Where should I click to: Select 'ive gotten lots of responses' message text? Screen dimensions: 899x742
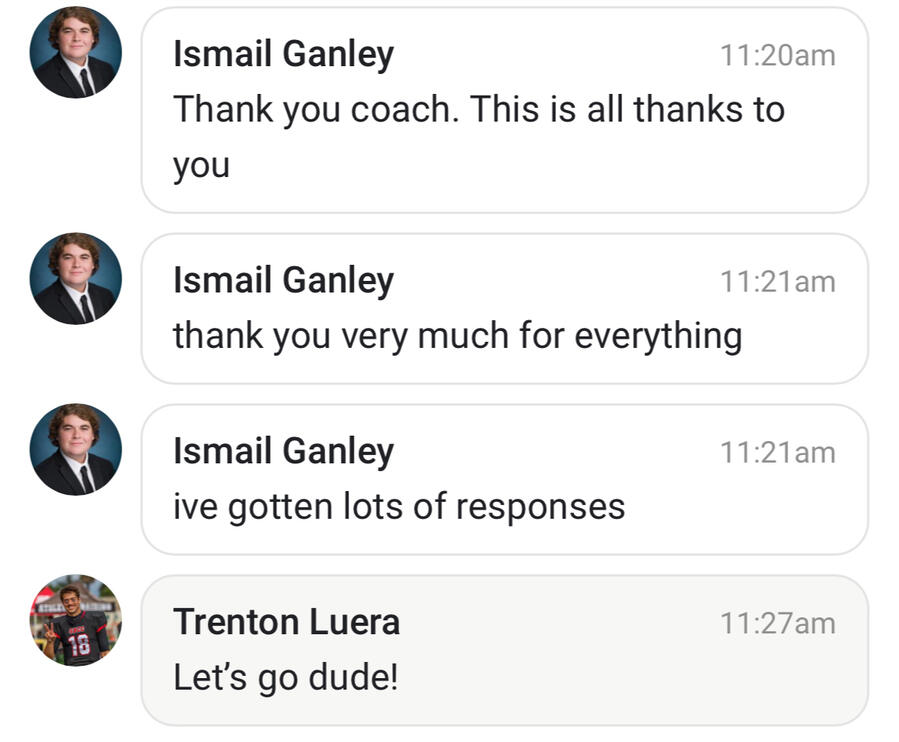pos(398,507)
